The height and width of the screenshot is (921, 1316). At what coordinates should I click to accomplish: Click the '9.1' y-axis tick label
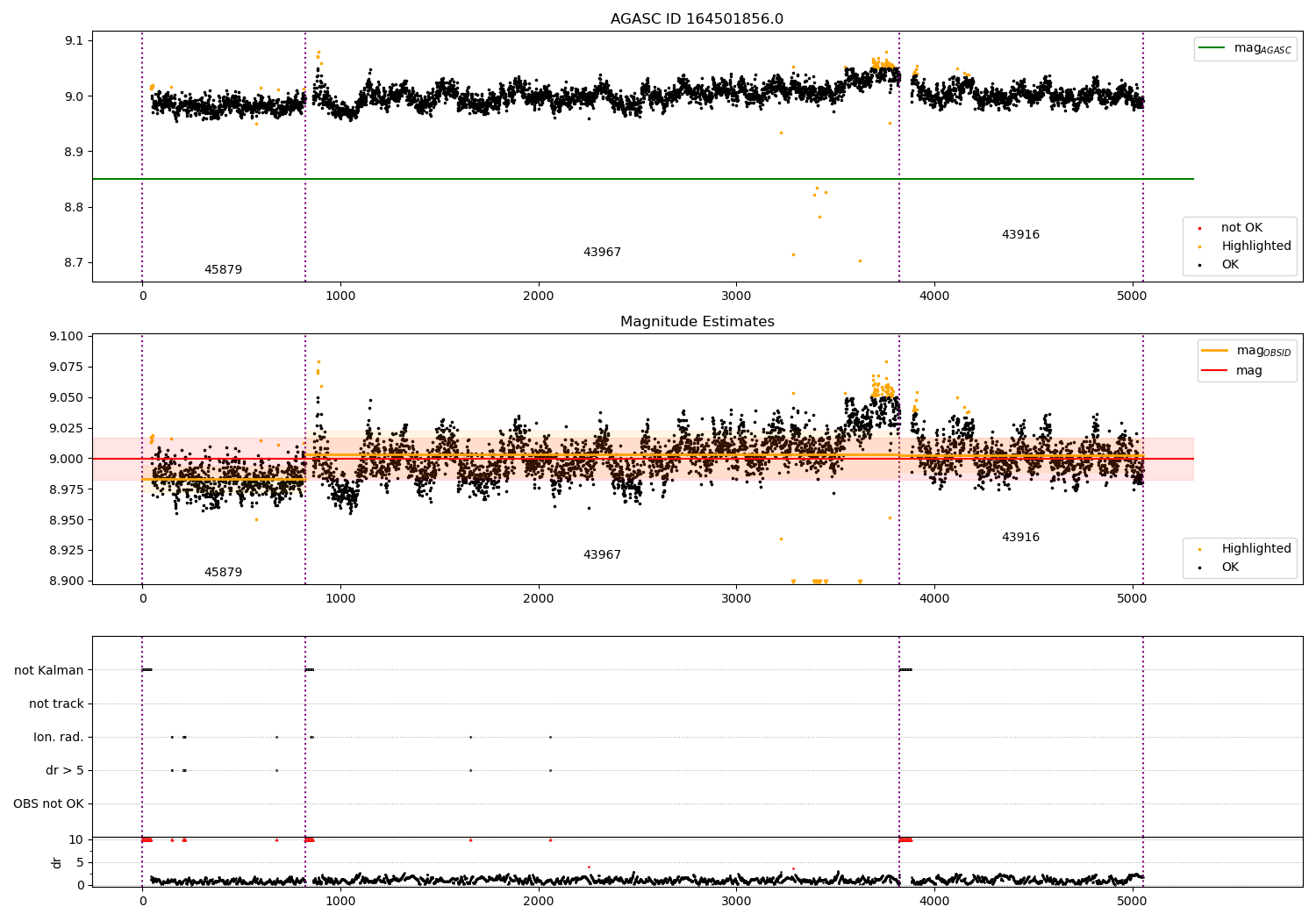[74, 40]
